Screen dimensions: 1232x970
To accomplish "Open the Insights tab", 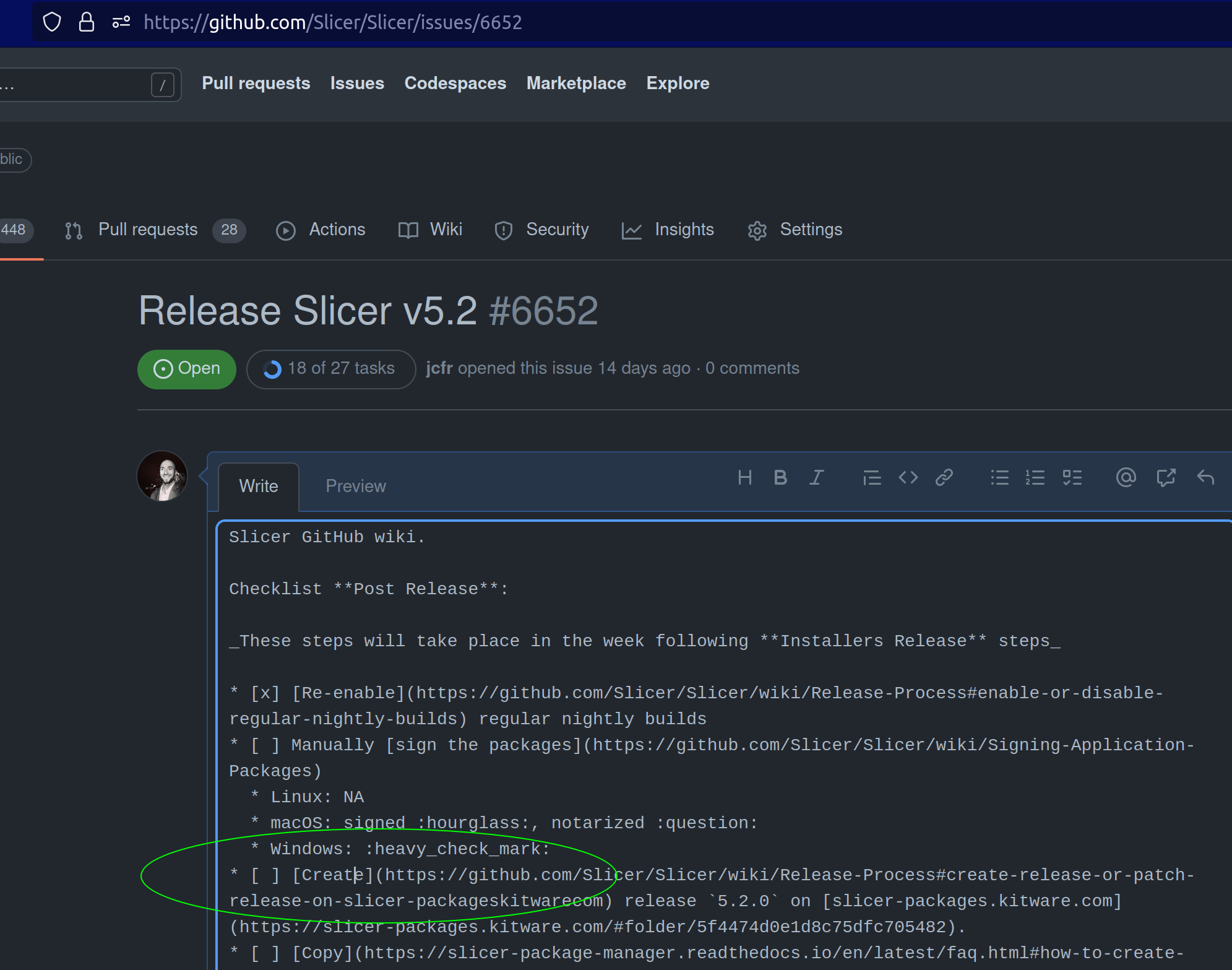I will pos(668,230).
